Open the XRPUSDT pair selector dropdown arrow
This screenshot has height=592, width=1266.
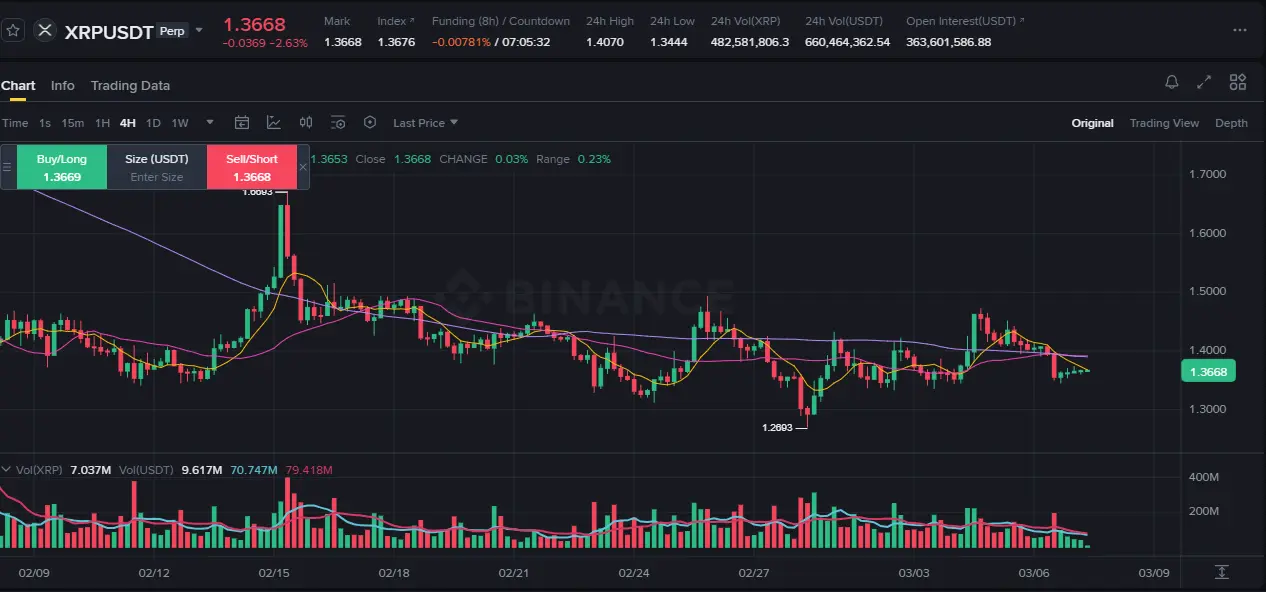tap(199, 30)
